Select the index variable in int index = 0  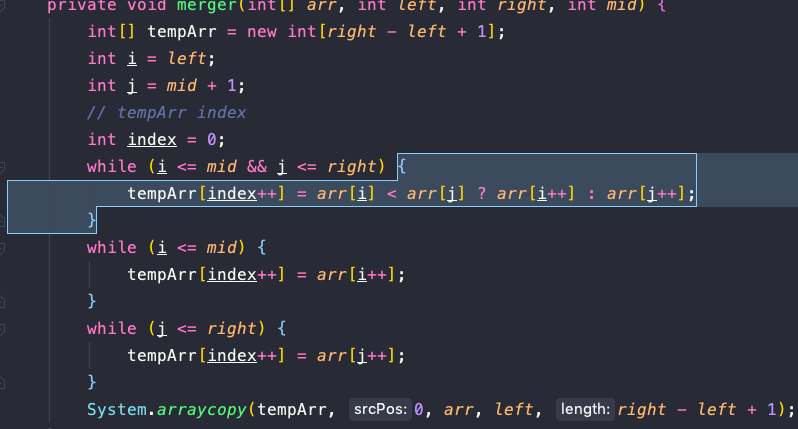[x=152, y=139]
